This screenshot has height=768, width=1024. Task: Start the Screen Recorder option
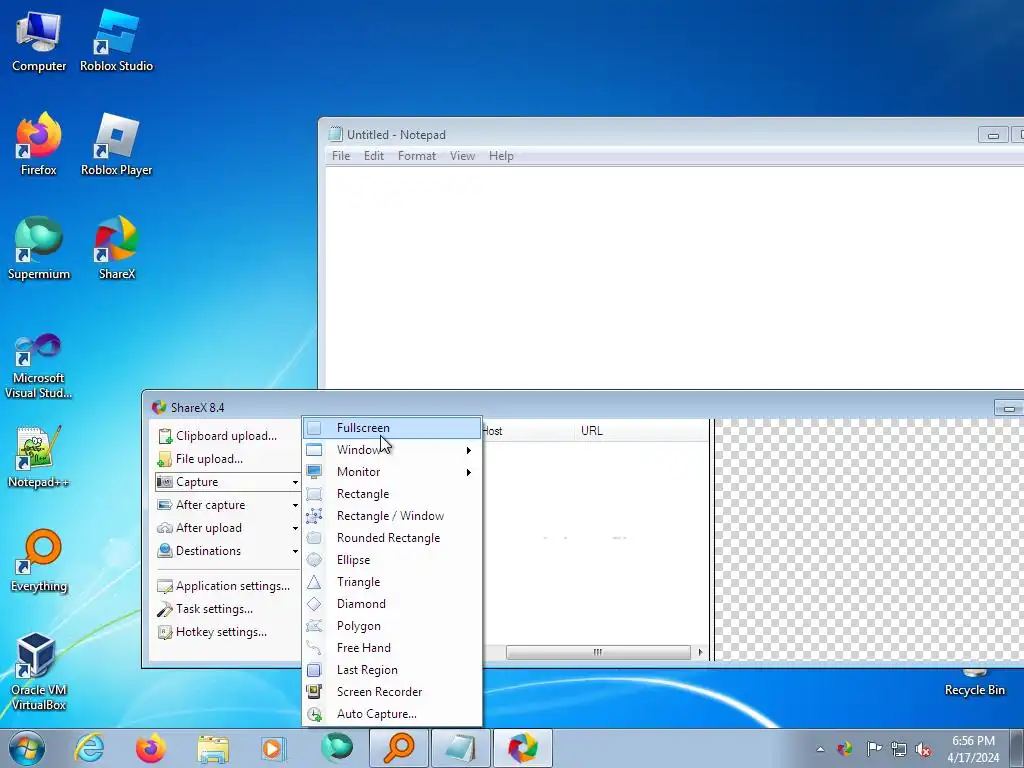pyautogui.click(x=392, y=692)
